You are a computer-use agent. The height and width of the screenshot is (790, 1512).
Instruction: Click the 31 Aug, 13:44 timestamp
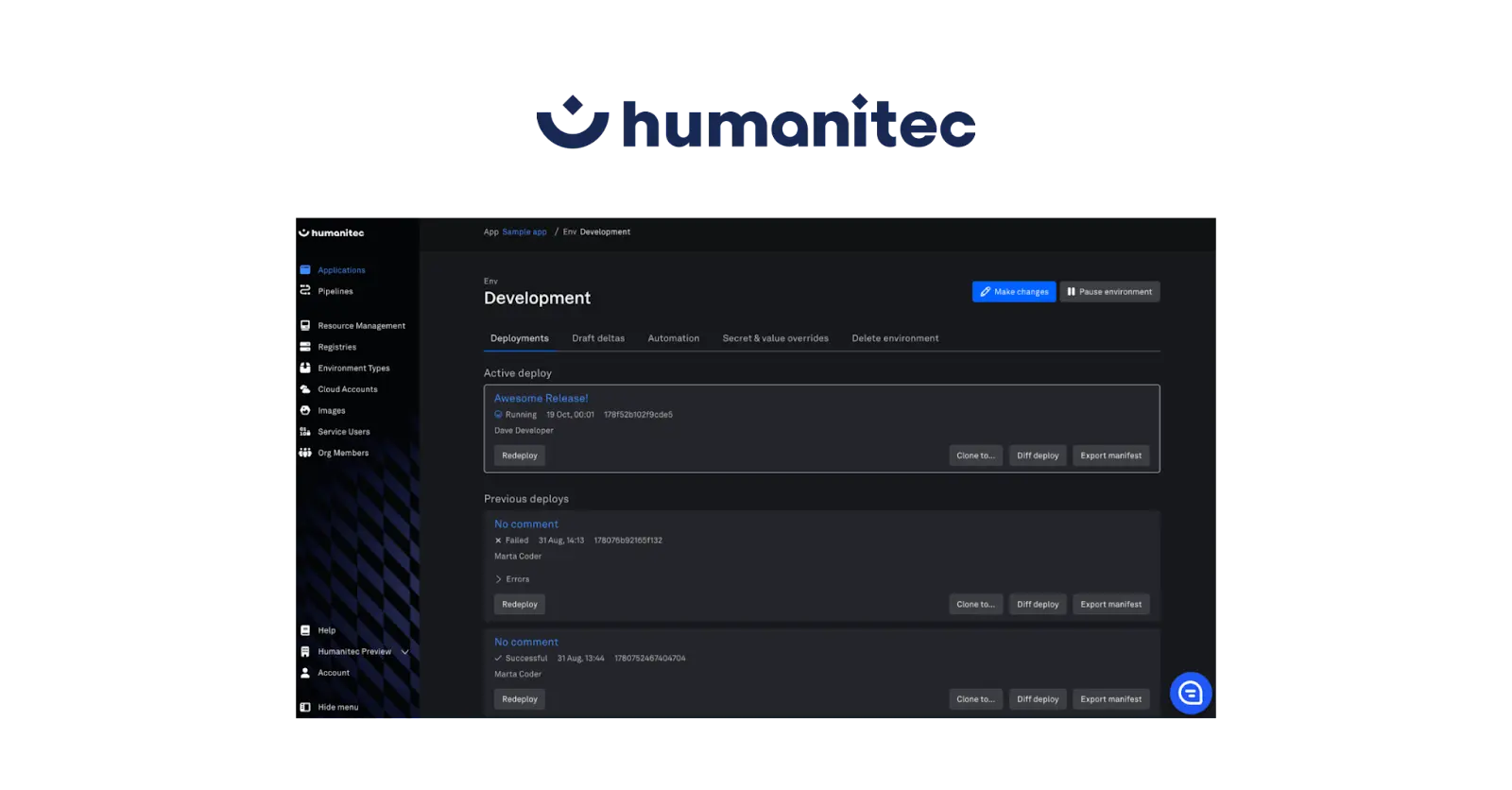pyautogui.click(x=580, y=659)
